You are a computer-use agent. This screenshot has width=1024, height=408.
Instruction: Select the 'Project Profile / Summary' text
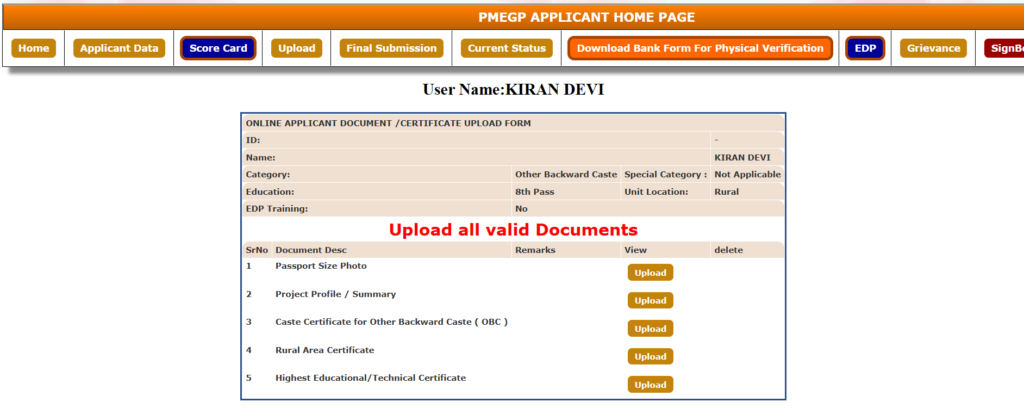click(336, 294)
